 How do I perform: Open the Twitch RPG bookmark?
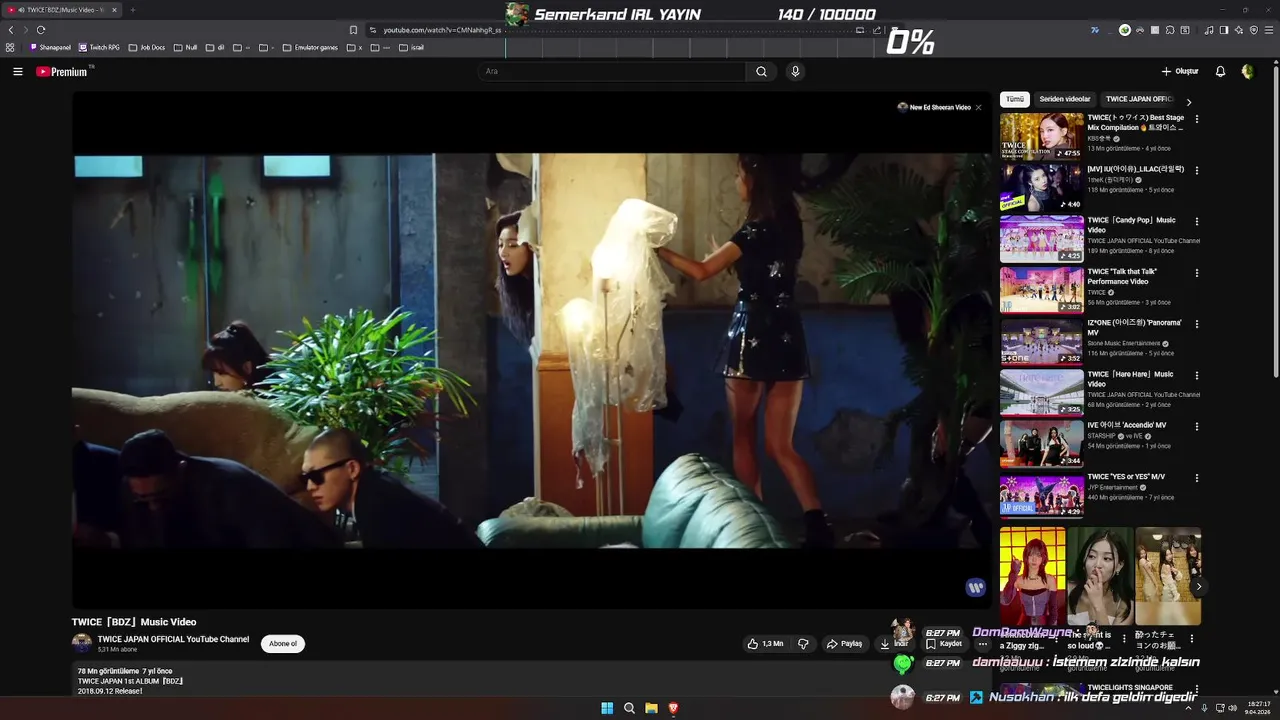99,47
